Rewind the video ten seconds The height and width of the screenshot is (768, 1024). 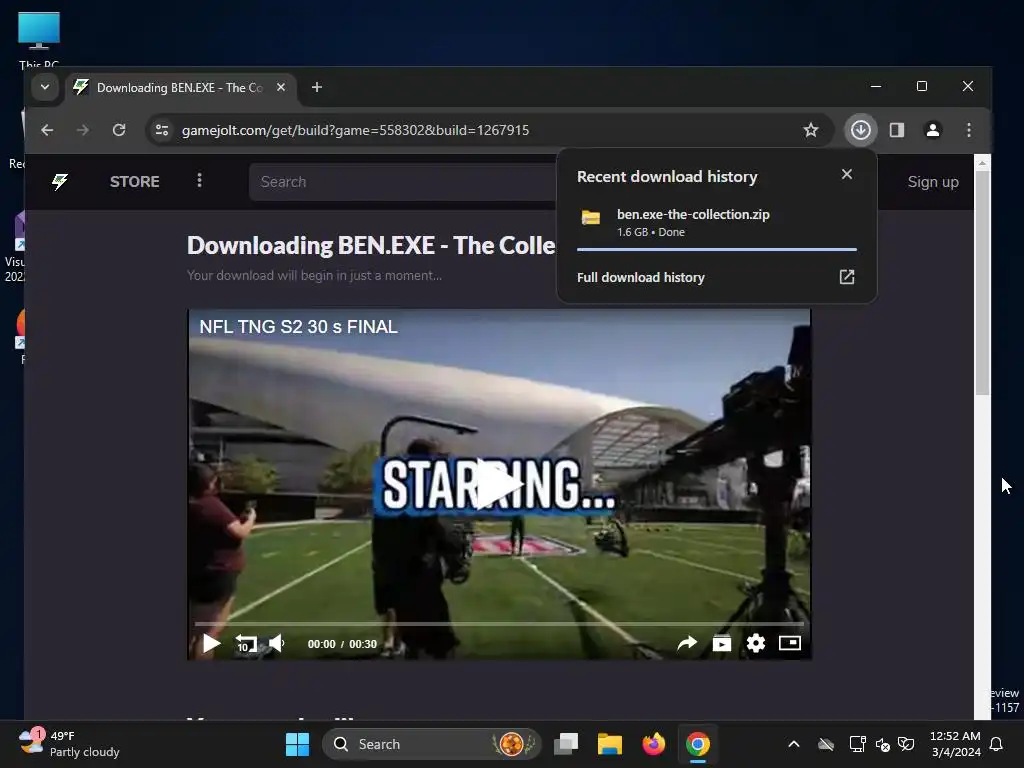246,644
